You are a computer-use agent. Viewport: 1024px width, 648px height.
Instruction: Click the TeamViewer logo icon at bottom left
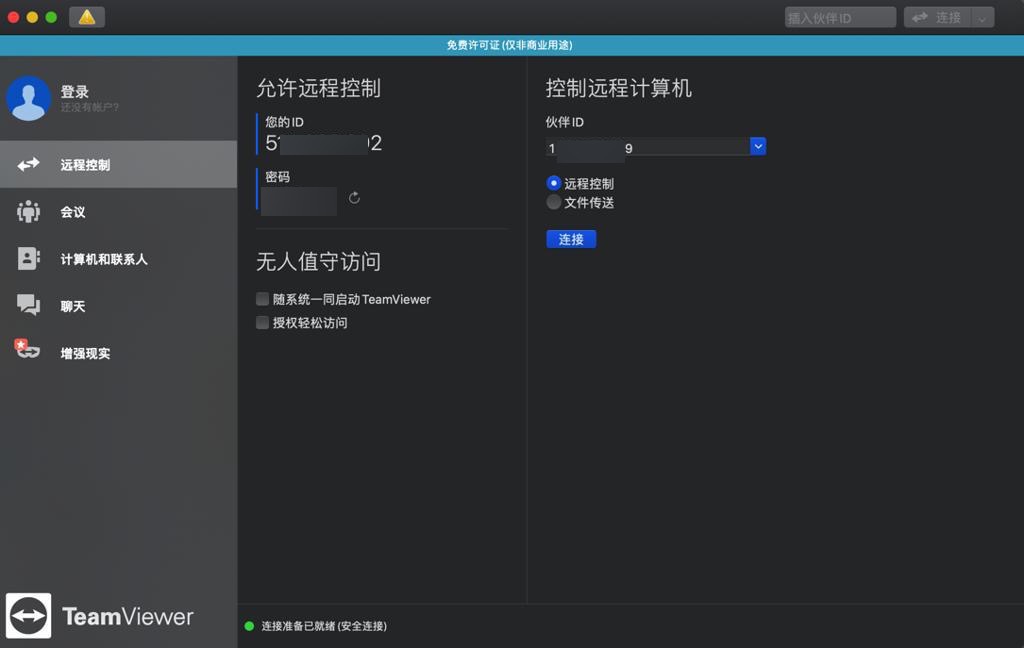point(29,615)
